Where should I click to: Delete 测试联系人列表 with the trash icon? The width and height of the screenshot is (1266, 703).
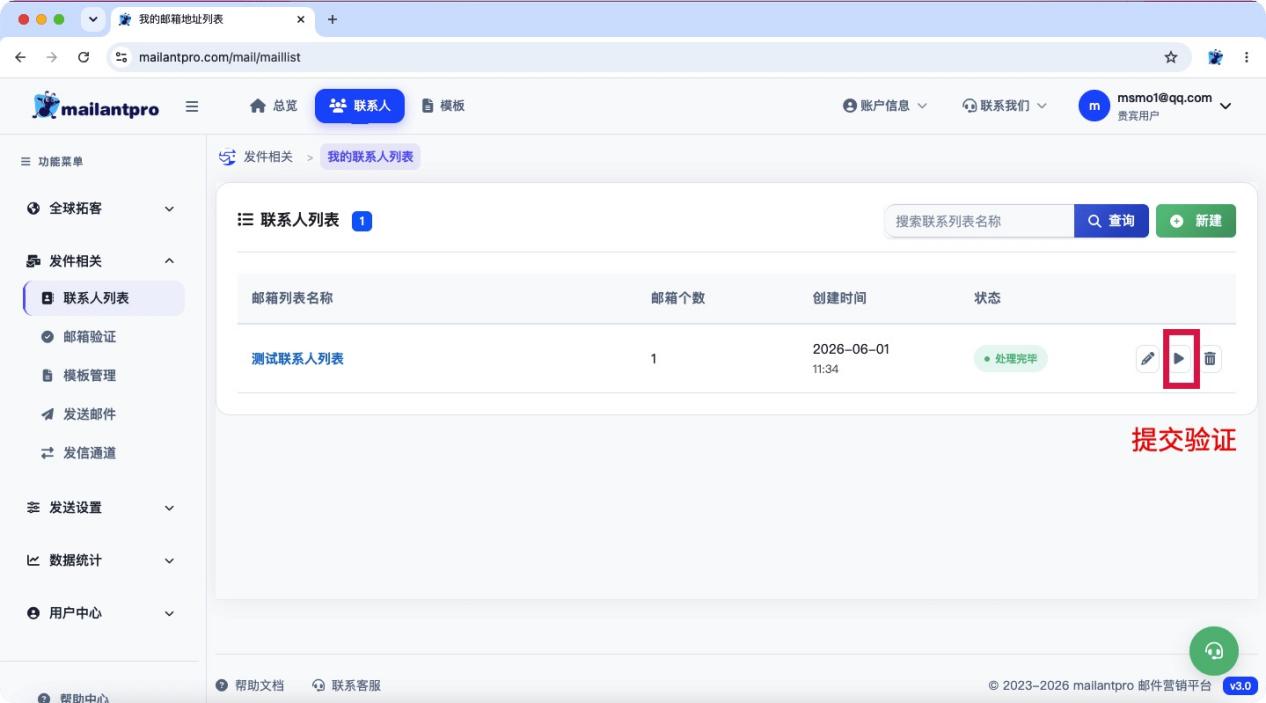pos(1210,358)
